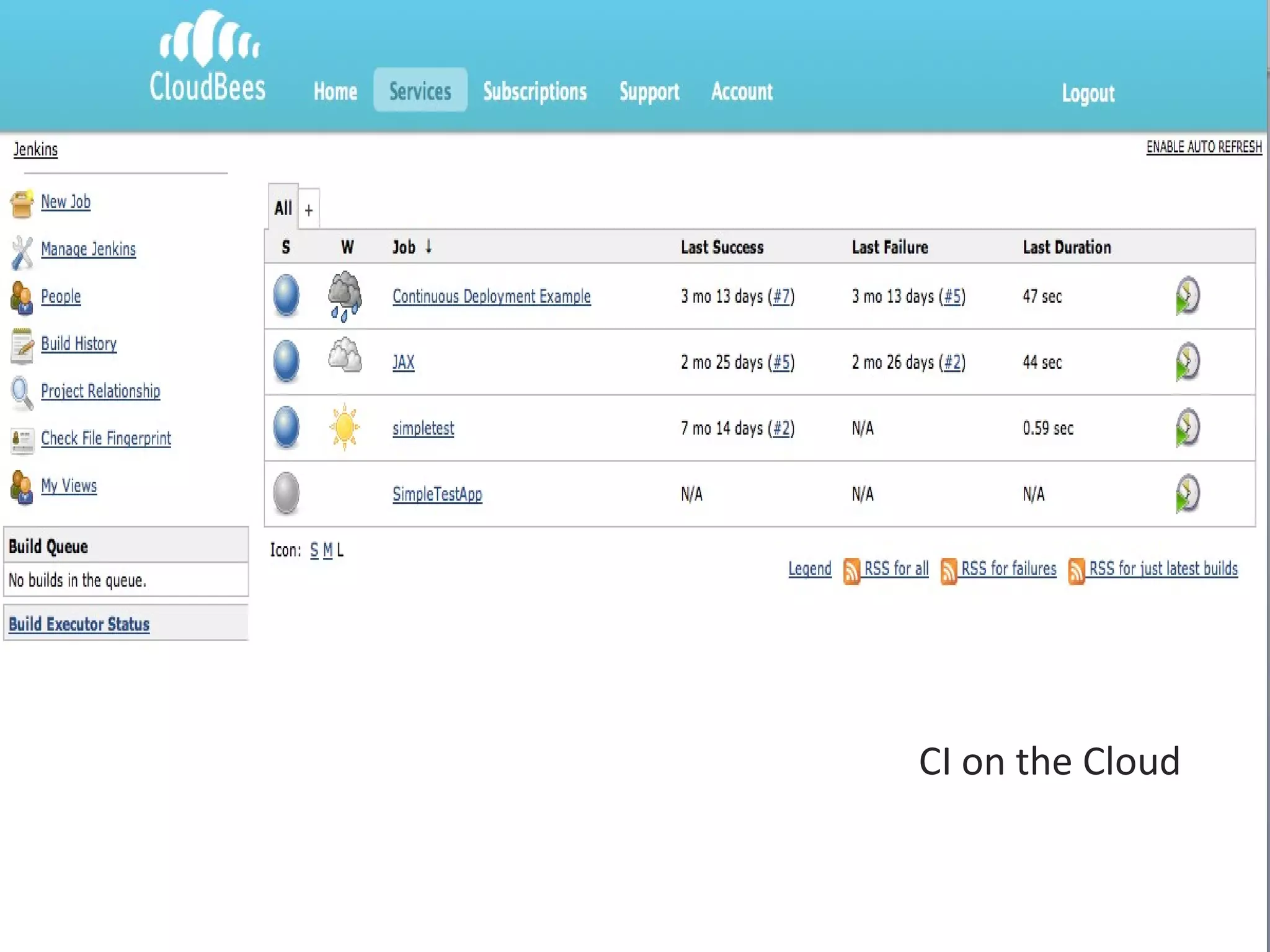Screen dimensions: 1270x952
Task: Set icon size to M
Action: (328, 550)
